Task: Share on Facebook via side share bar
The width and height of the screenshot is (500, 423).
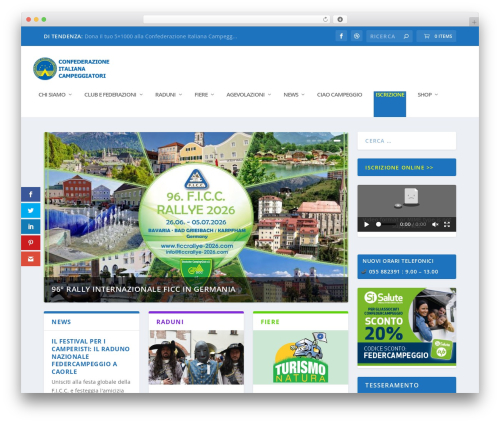Action: click(31, 194)
